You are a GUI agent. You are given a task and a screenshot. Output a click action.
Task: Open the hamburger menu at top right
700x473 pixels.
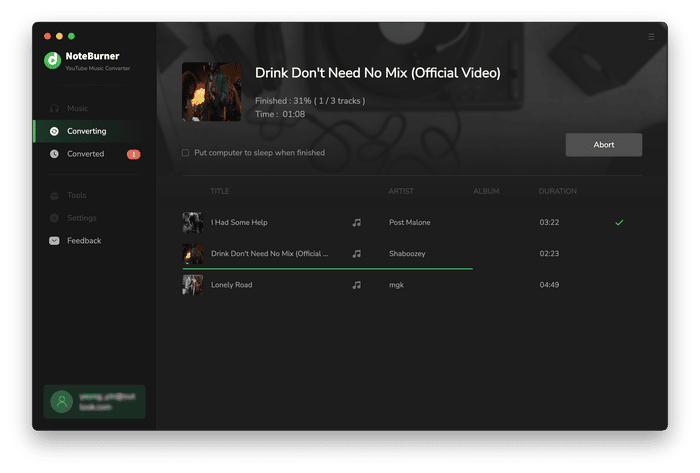coord(651,37)
